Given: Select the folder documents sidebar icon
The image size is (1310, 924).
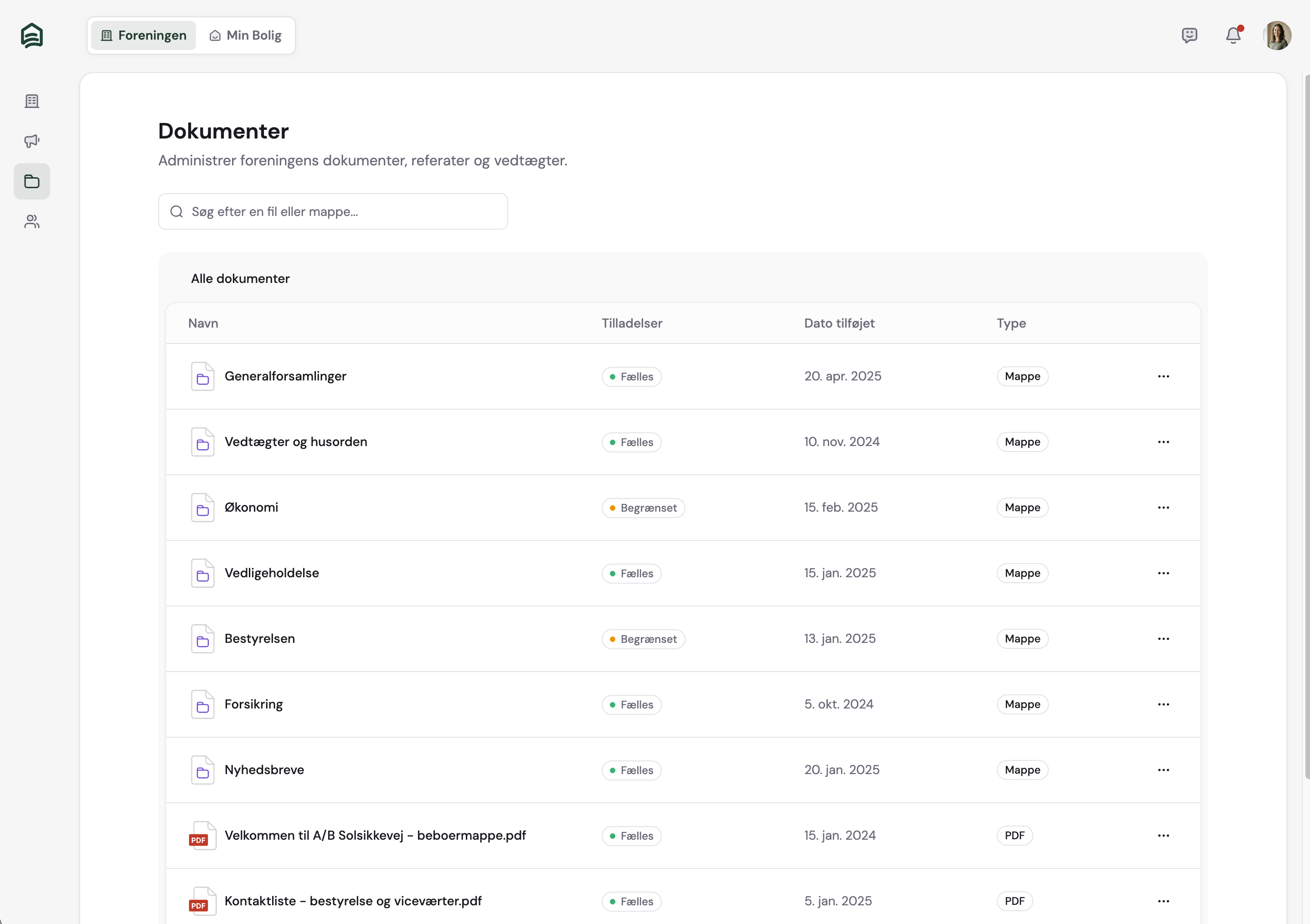Looking at the screenshot, I should tap(32, 181).
